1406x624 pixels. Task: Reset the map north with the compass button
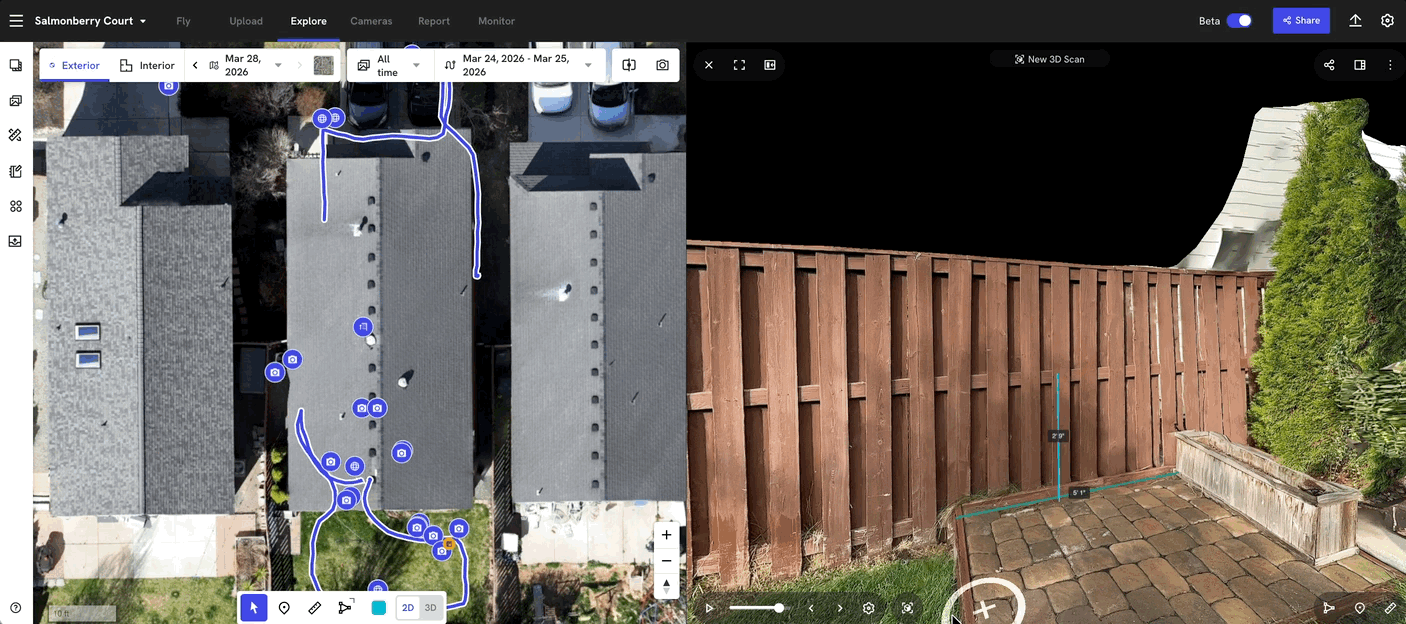coord(666,585)
